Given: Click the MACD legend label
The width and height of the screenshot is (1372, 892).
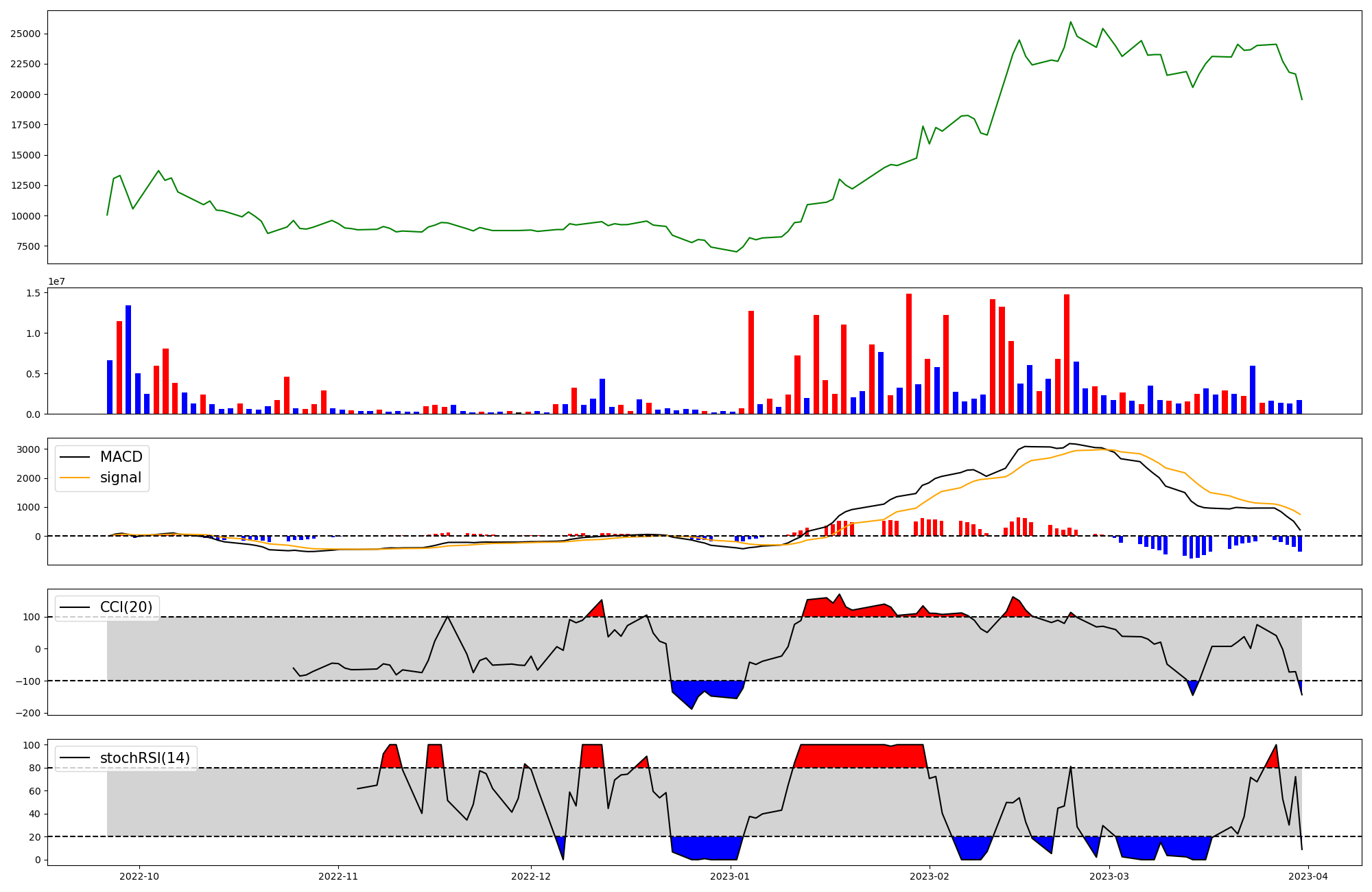Looking at the screenshot, I should pyautogui.click(x=121, y=457).
